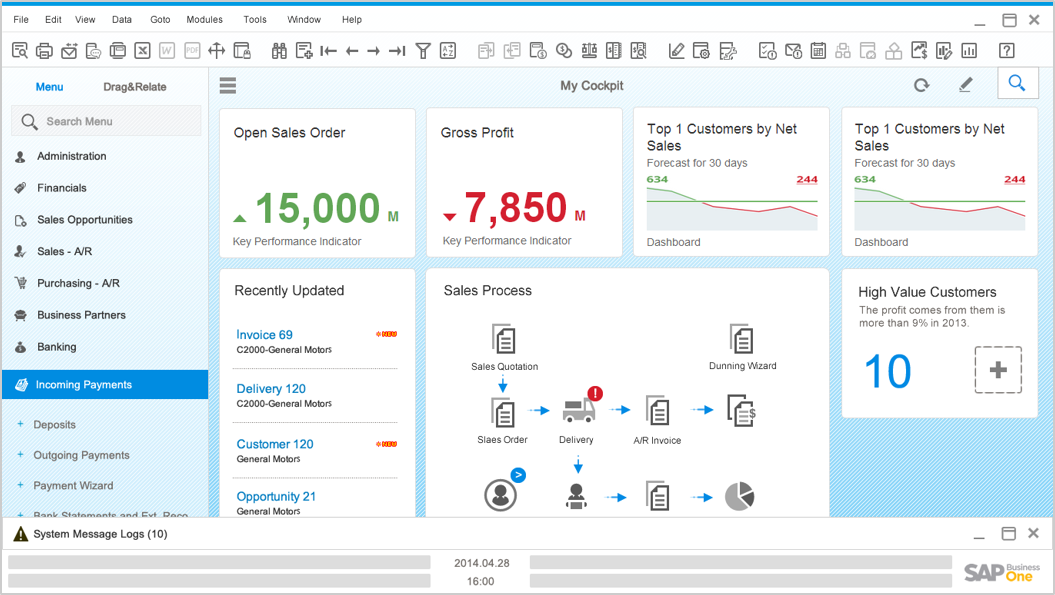Switch to the Drag&Relate tab
Screen dimensions: 1055x595
pyautogui.click(x=135, y=87)
